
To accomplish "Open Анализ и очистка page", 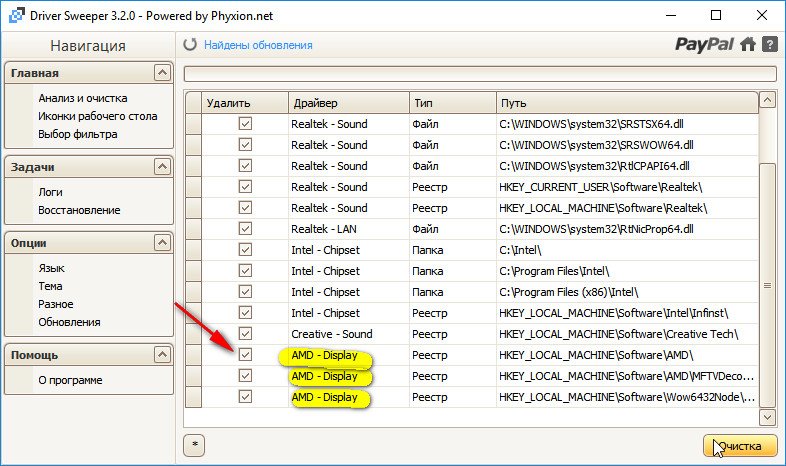I will click(83, 99).
